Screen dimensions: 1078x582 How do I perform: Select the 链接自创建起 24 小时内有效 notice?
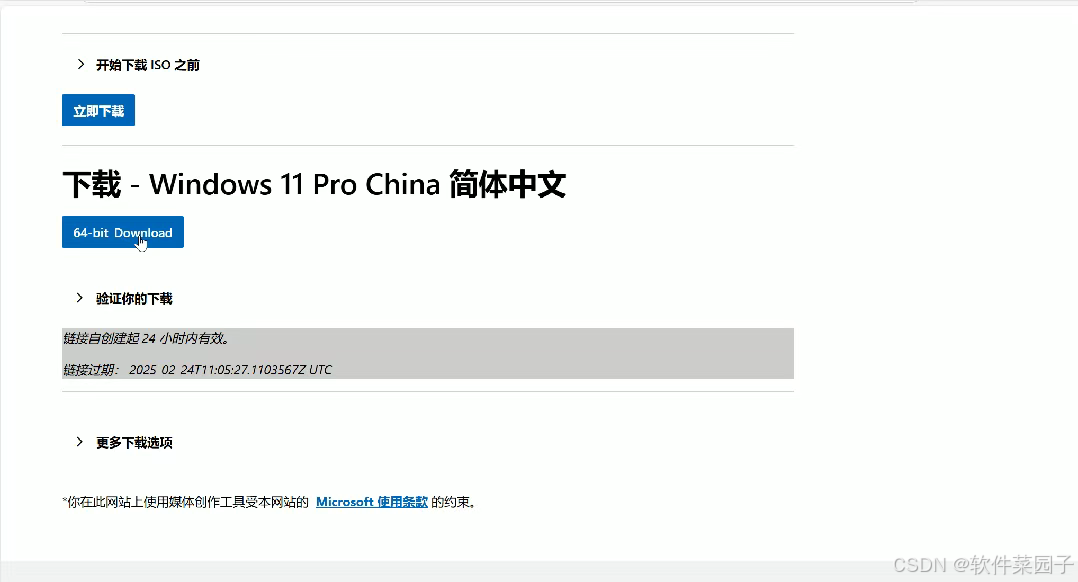(146, 338)
